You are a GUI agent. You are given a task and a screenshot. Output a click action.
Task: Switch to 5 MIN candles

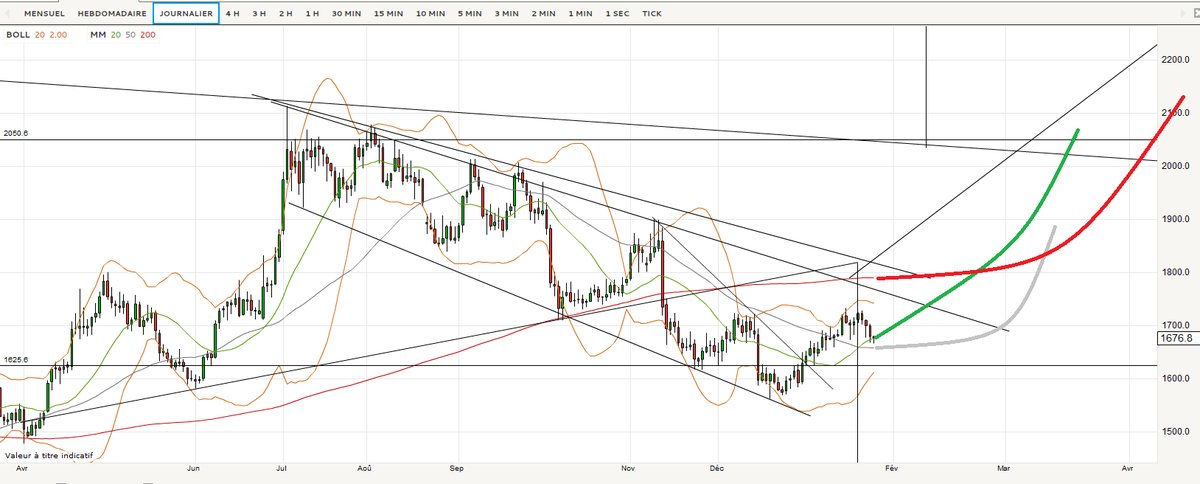coord(469,14)
